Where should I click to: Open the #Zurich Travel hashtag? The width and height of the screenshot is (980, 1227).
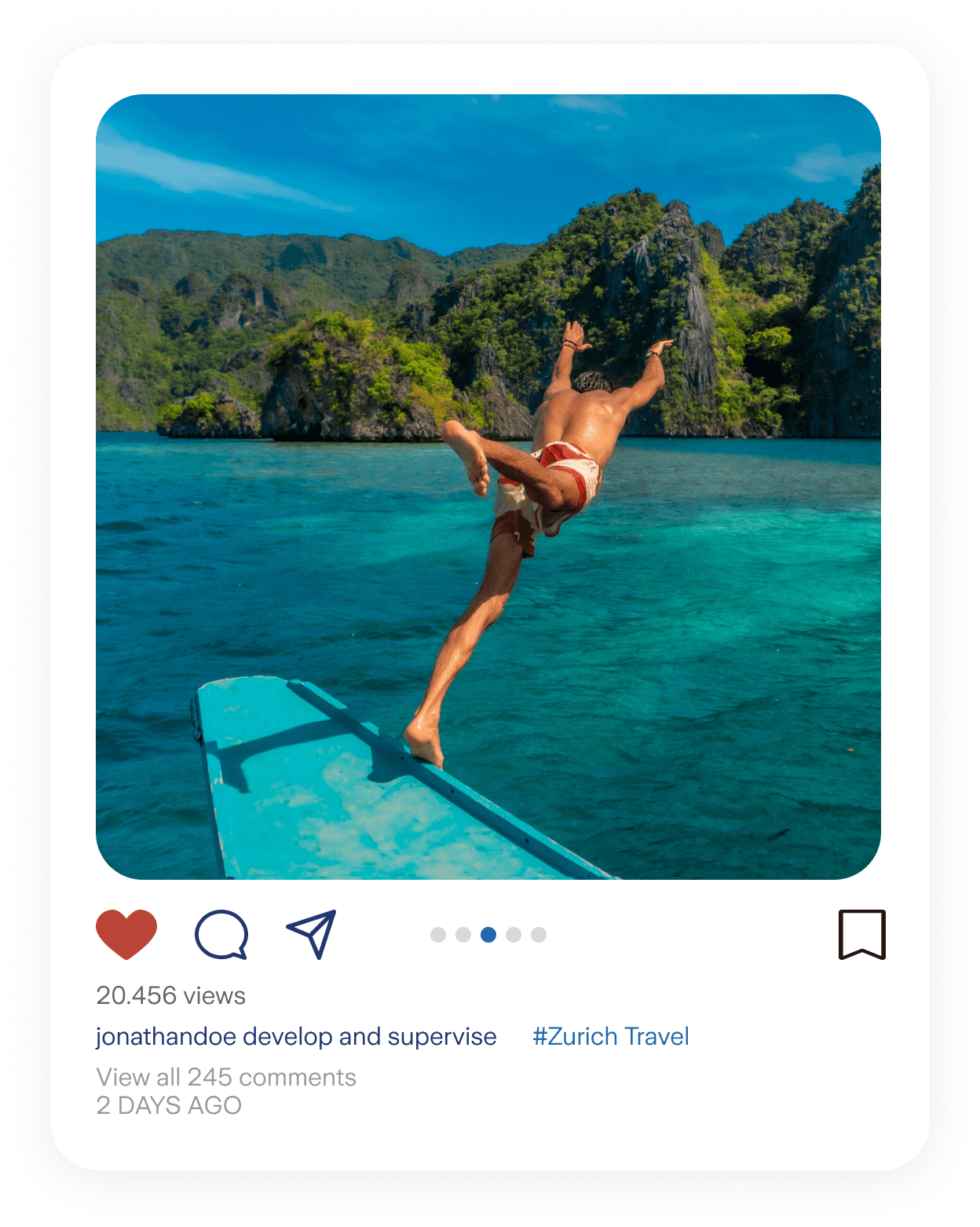tap(611, 1037)
